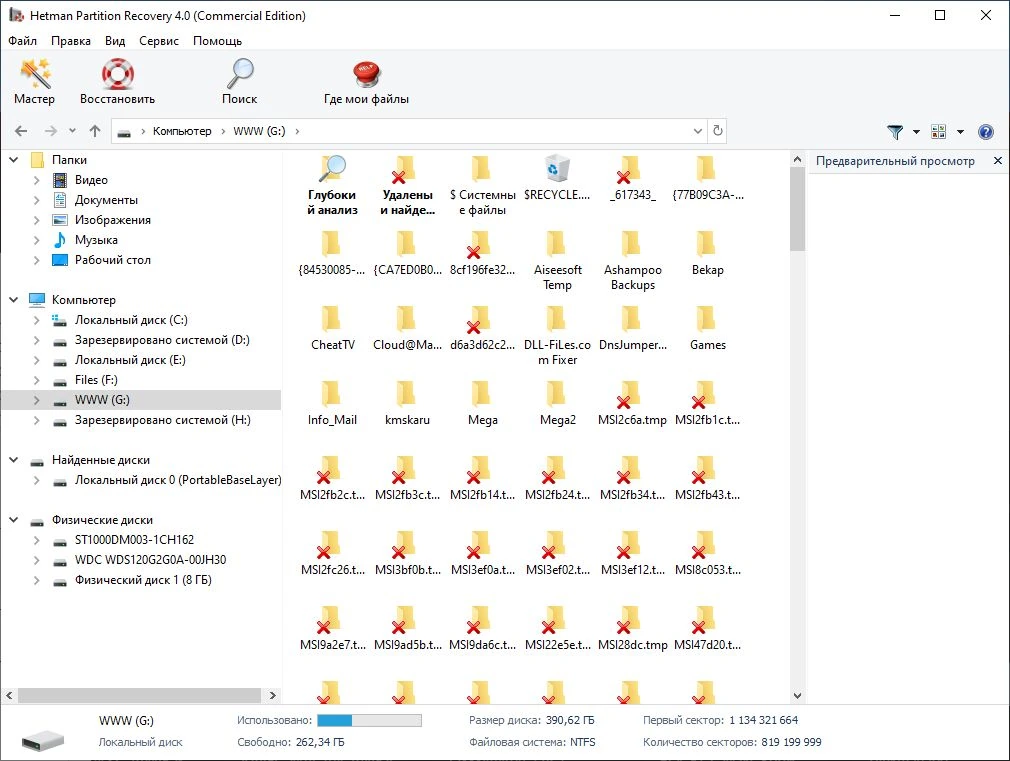Select deleted MSI28dc.tmp folder
Image resolution: width=1010 pixels, height=761 pixels.
point(633,628)
